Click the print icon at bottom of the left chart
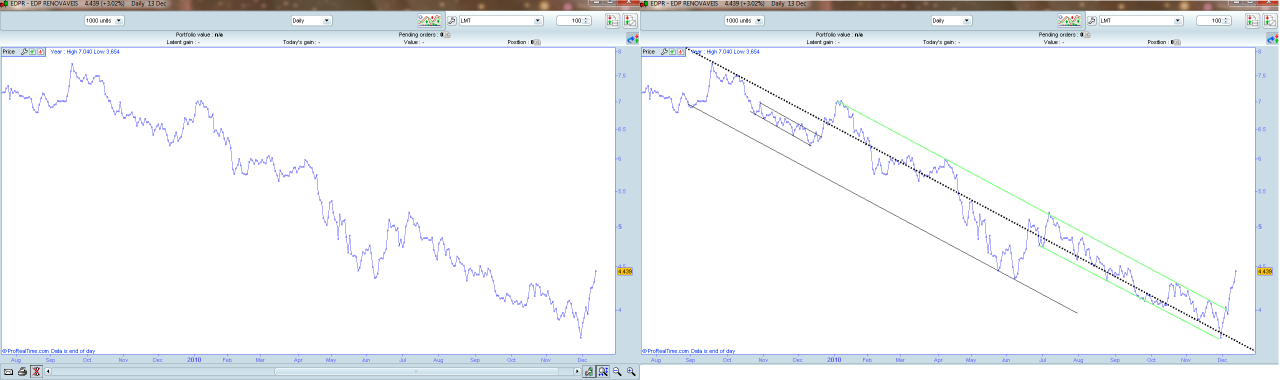1280x380 pixels. point(22,371)
